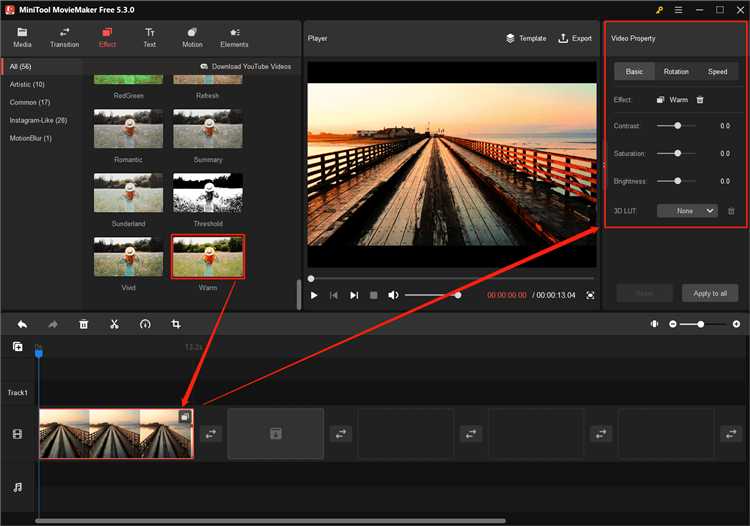Mute the player volume speaker icon
The image size is (750, 526).
tap(393, 295)
